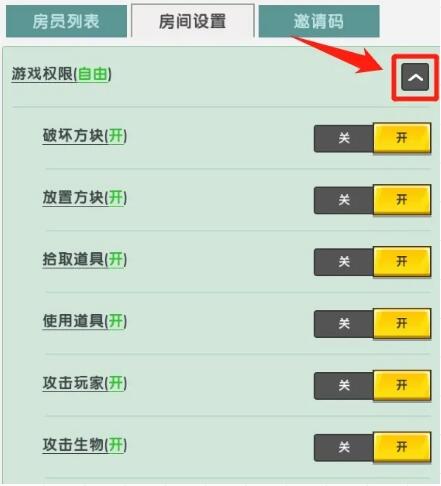Image resolution: width=441 pixels, height=486 pixels.
Task: Turn on 攻击生物 using 开
Action: pyautogui.click(x=402, y=447)
